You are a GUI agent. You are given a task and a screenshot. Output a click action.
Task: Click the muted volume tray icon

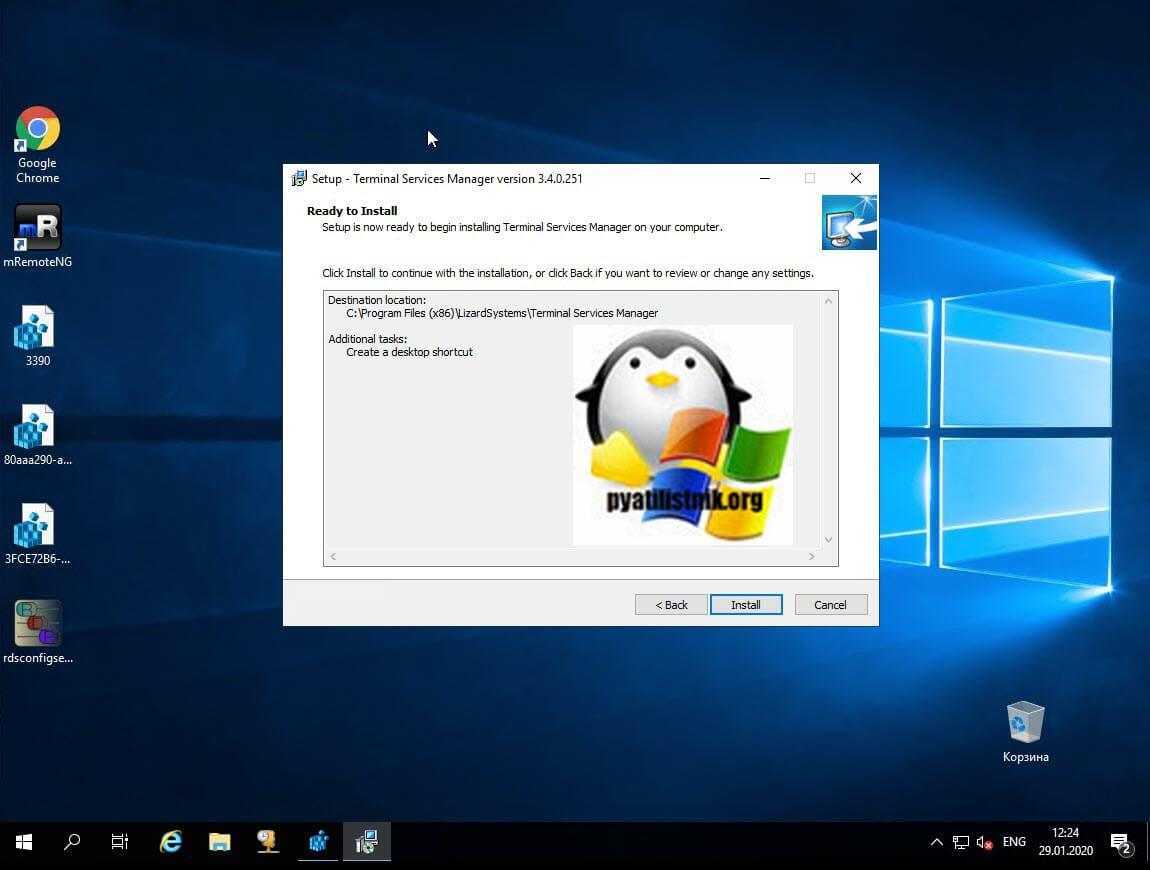pyautogui.click(x=984, y=842)
